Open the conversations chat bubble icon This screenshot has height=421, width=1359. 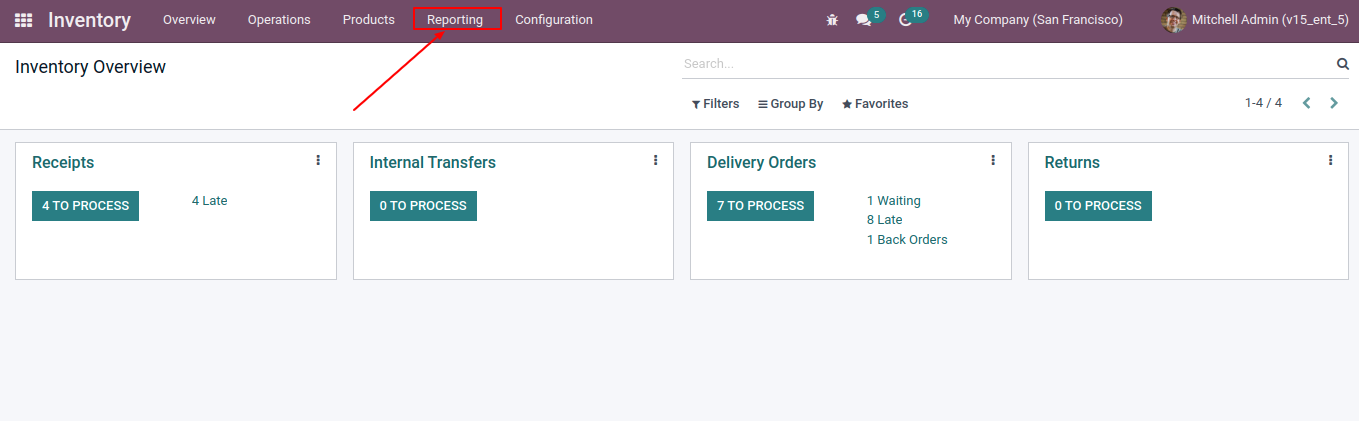click(x=864, y=20)
